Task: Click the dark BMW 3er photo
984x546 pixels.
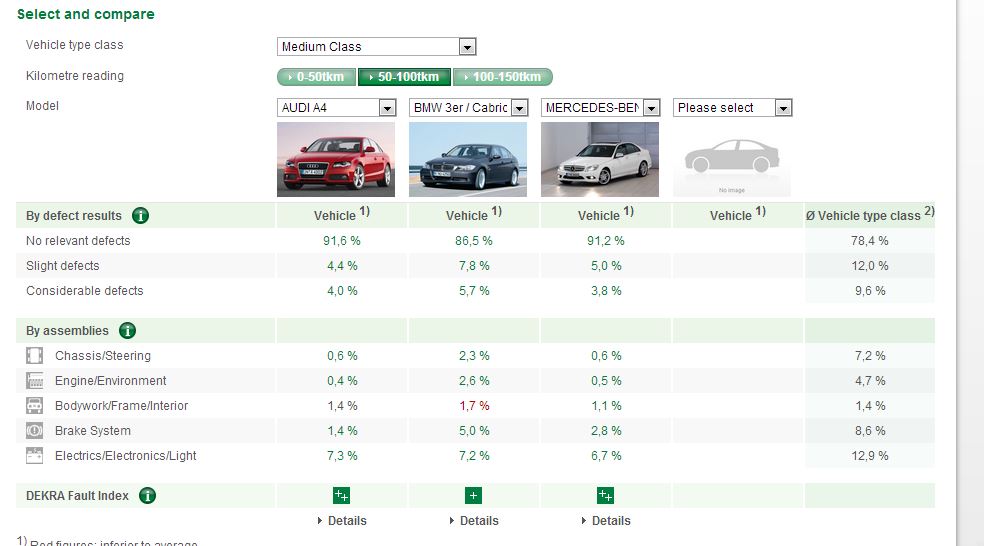Action: [x=468, y=159]
